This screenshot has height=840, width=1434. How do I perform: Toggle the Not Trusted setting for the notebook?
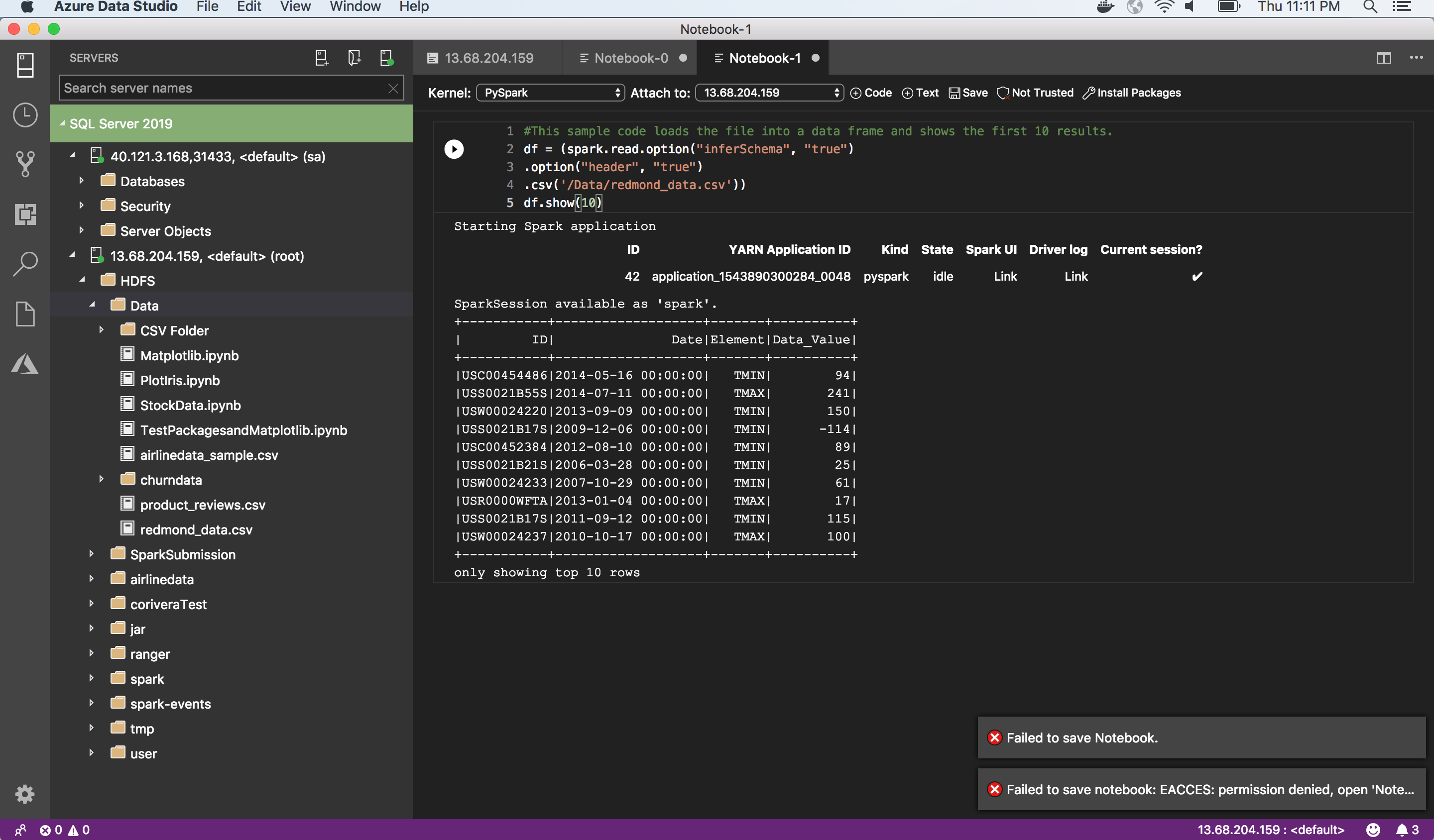pos(1035,92)
